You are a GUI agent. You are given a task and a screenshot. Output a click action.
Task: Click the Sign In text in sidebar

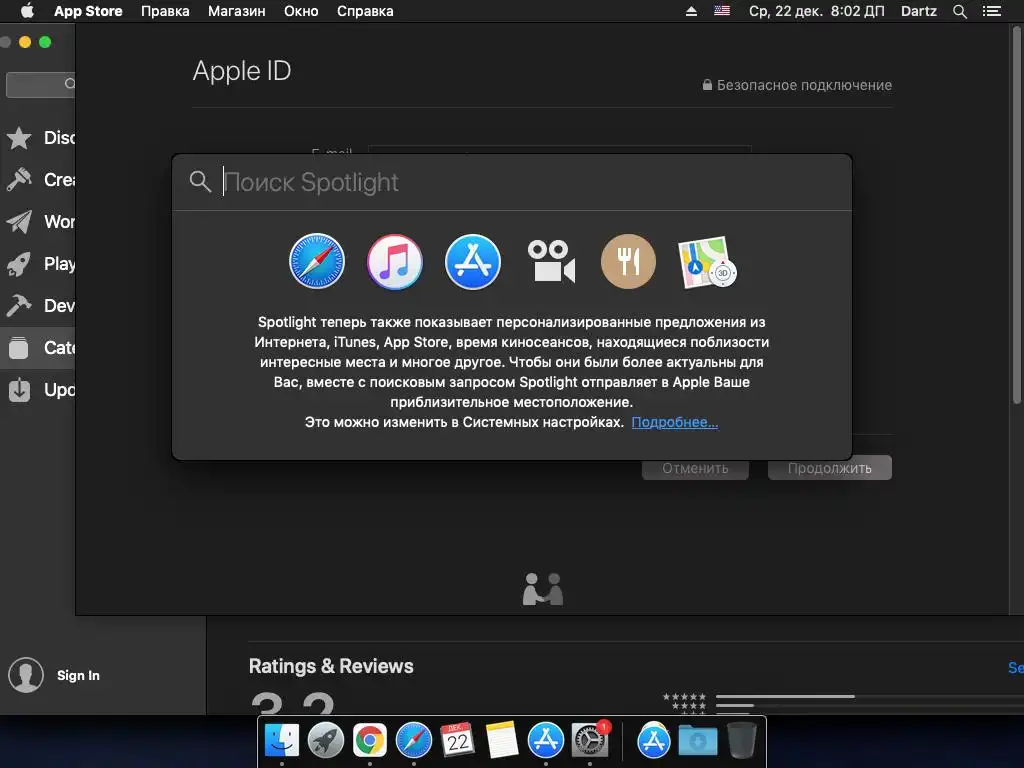78,675
